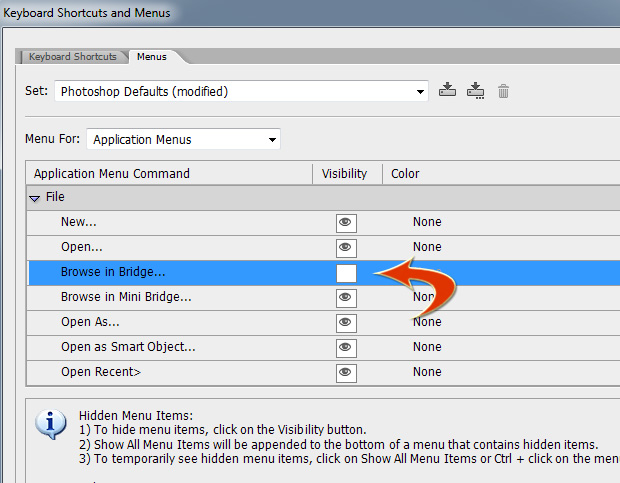
Task: Hide the New... menu item
Action: pyautogui.click(x=346, y=223)
